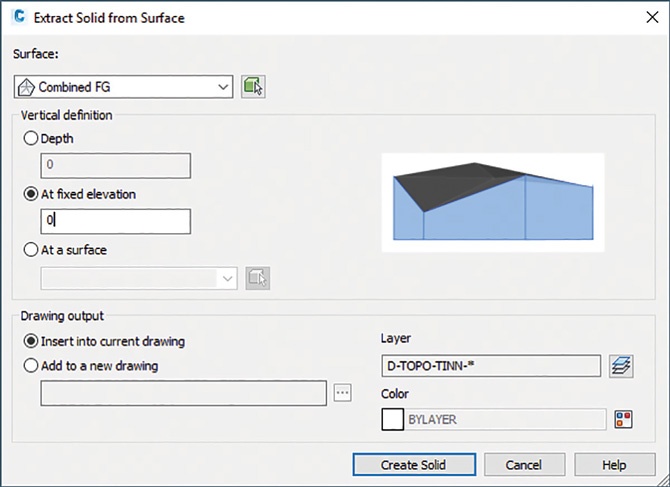Select the Depth radio button

point(31,139)
